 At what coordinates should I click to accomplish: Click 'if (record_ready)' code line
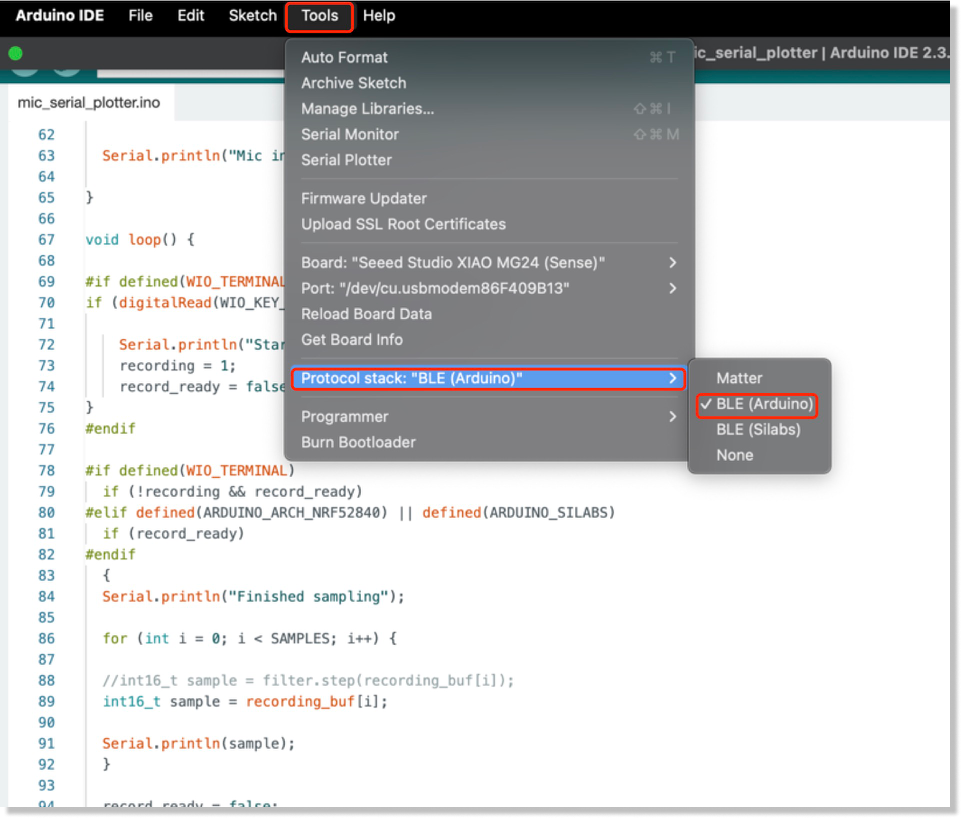click(x=173, y=534)
